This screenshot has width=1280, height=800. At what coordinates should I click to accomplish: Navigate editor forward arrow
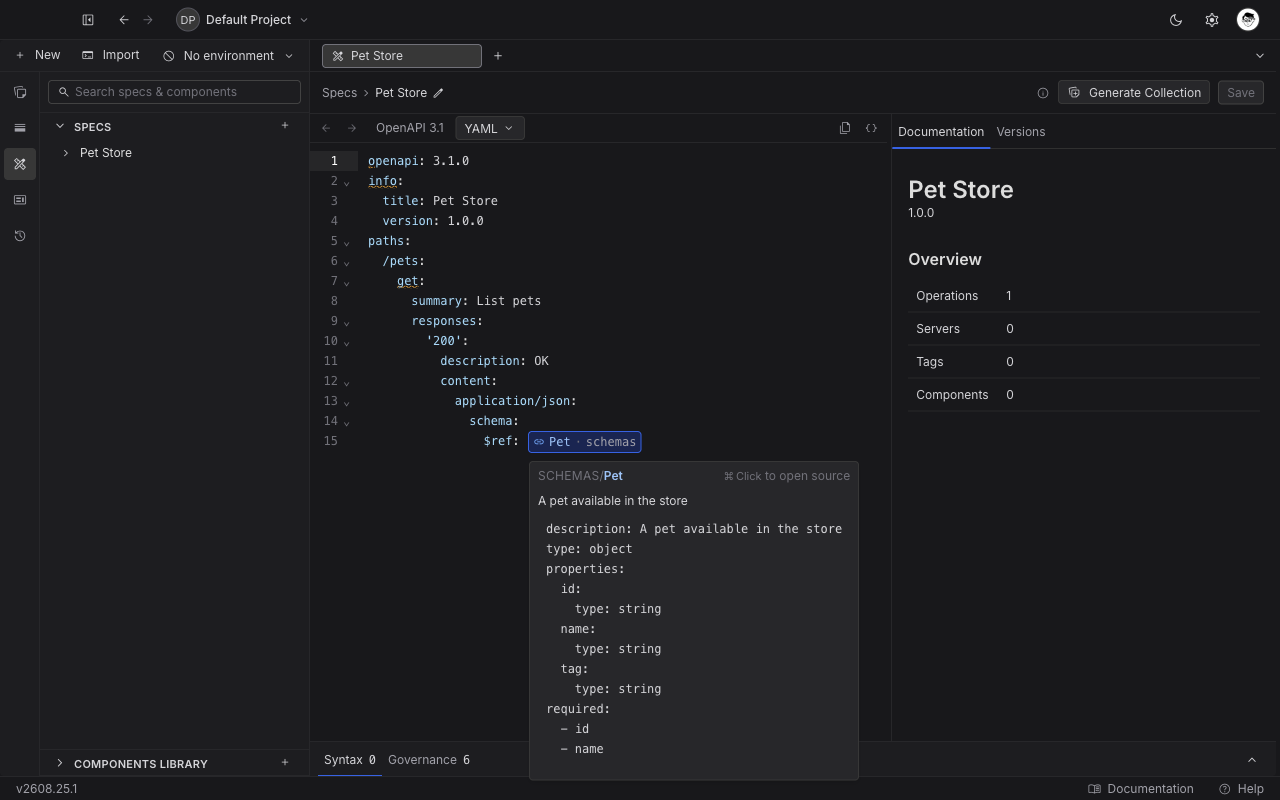352,128
